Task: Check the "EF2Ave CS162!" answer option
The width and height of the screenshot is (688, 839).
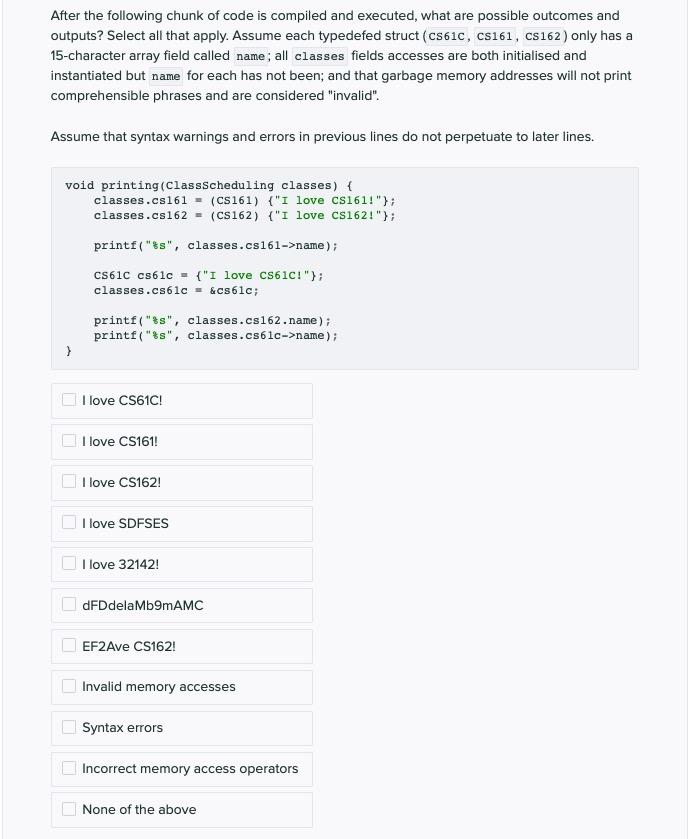Action: pyautogui.click(x=69, y=645)
